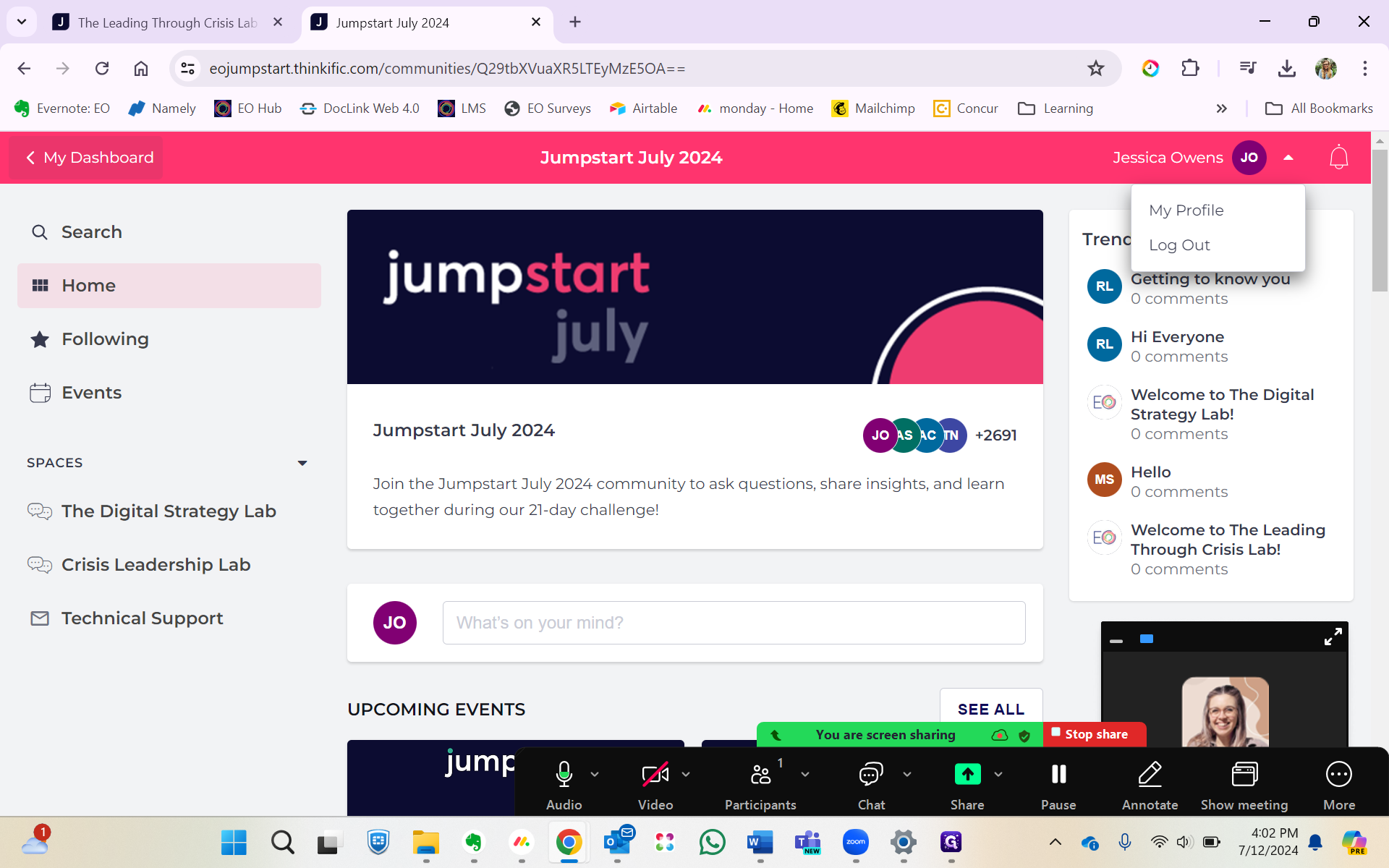Open Getting to know you trending post
Screen dimensions: 1389x868
tap(1210, 279)
